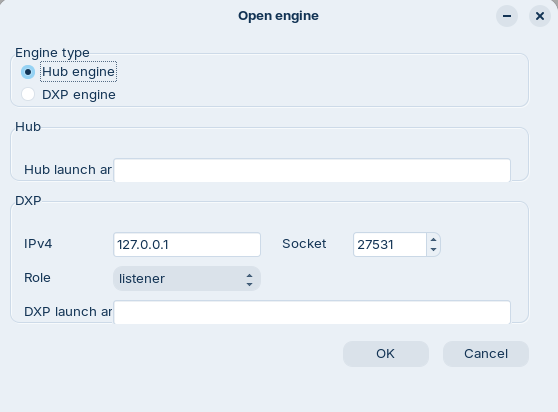Confirm with the OK button
The image size is (558, 412).
click(x=386, y=354)
